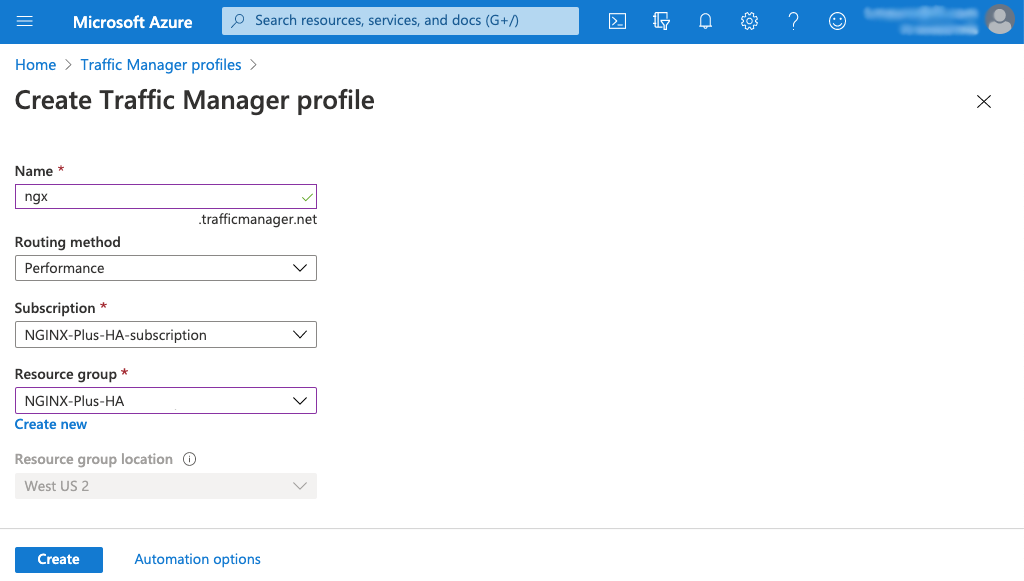Open the help question mark
This screenshot has width=1024, height=581.
click(x=793, y=22)
